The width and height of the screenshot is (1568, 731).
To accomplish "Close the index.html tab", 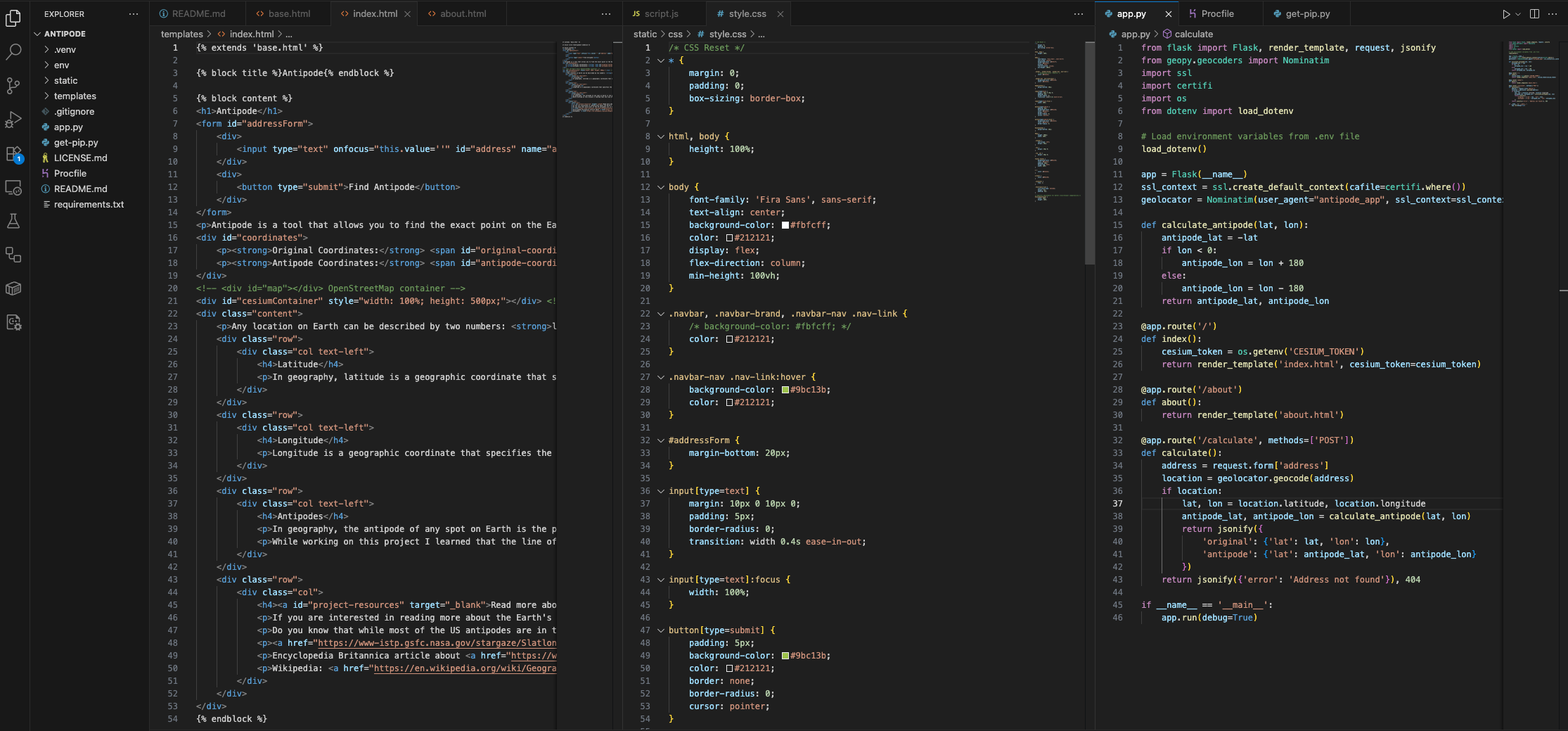I will pos(407,14).
